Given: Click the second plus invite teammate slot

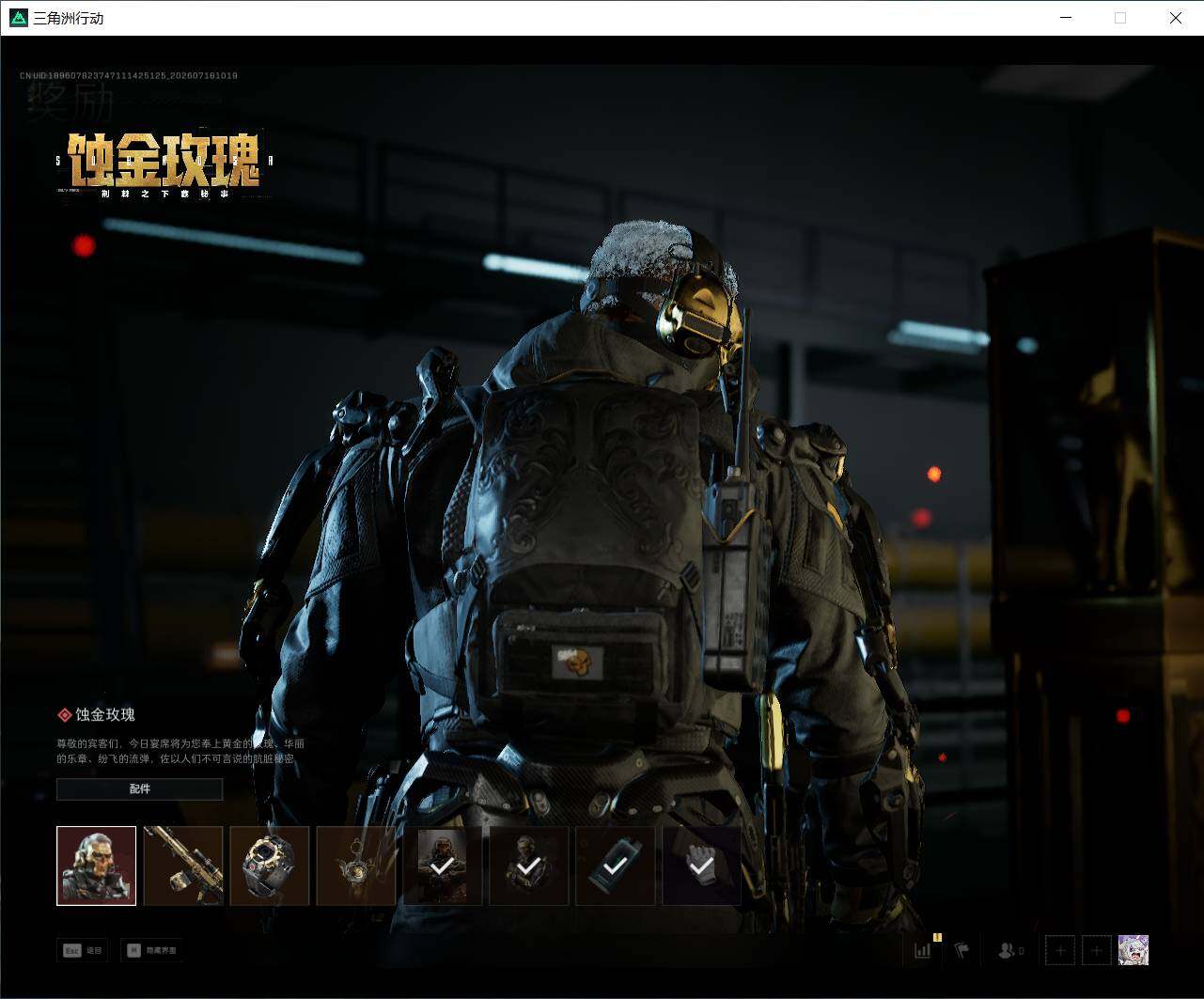Looking at the screenshot, I should tap(1097, 950).
